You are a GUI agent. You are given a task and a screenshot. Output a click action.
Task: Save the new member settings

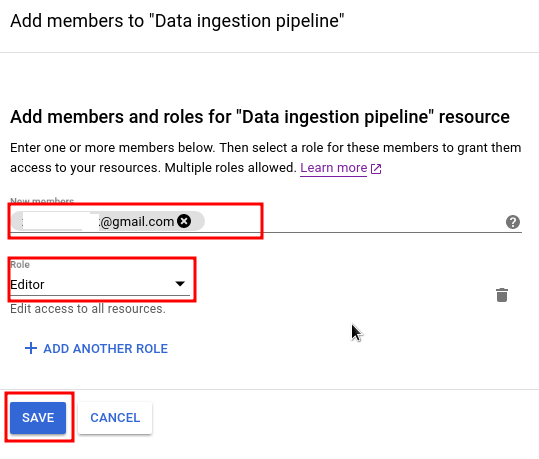38,418
